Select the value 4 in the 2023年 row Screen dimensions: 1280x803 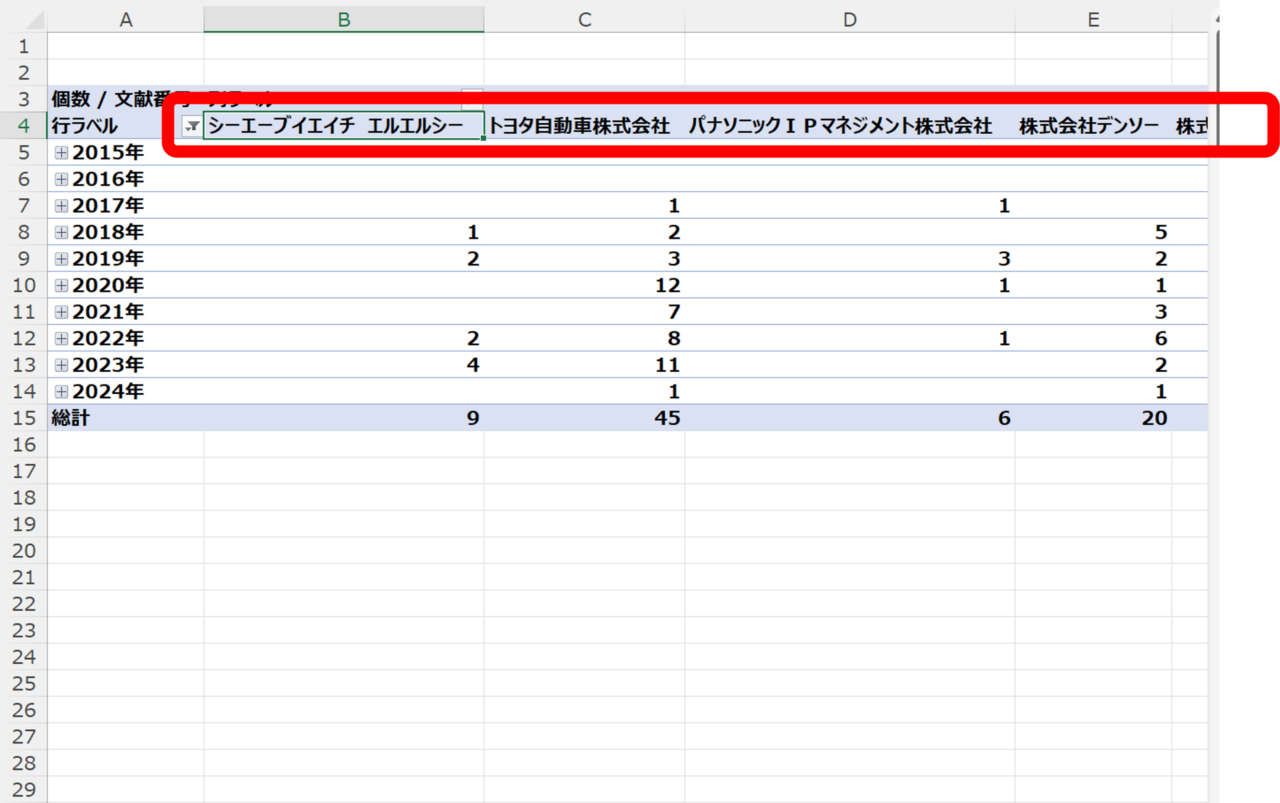[344, 365]
